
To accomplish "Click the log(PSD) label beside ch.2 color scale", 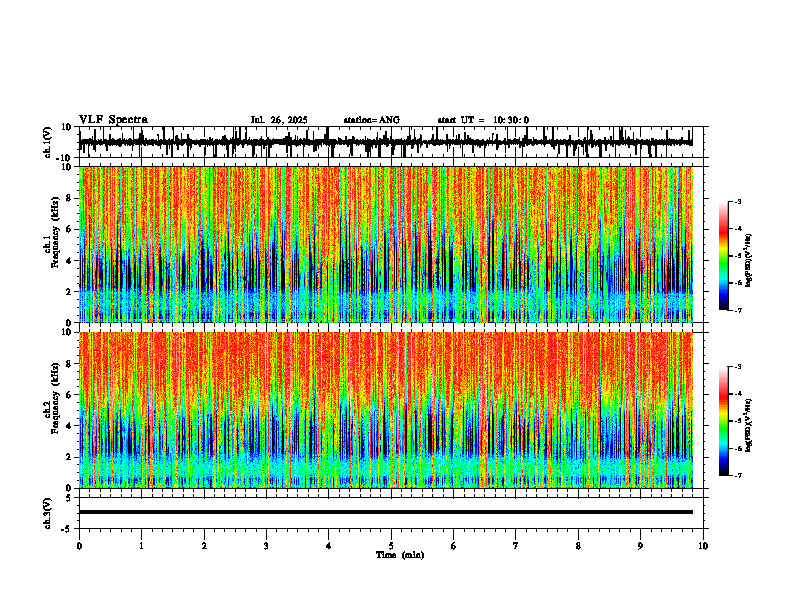I will tap(749, 425).
